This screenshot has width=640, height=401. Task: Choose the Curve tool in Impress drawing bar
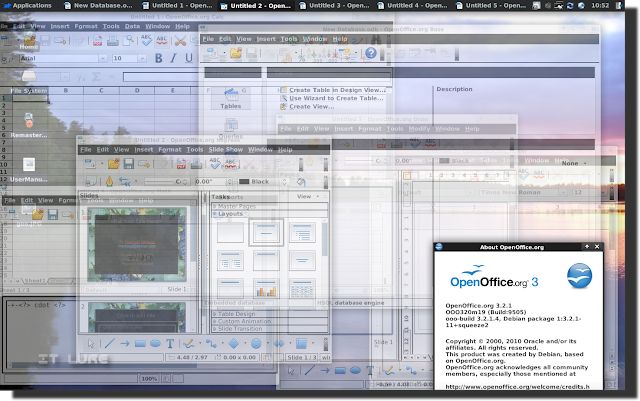point(189,344)
